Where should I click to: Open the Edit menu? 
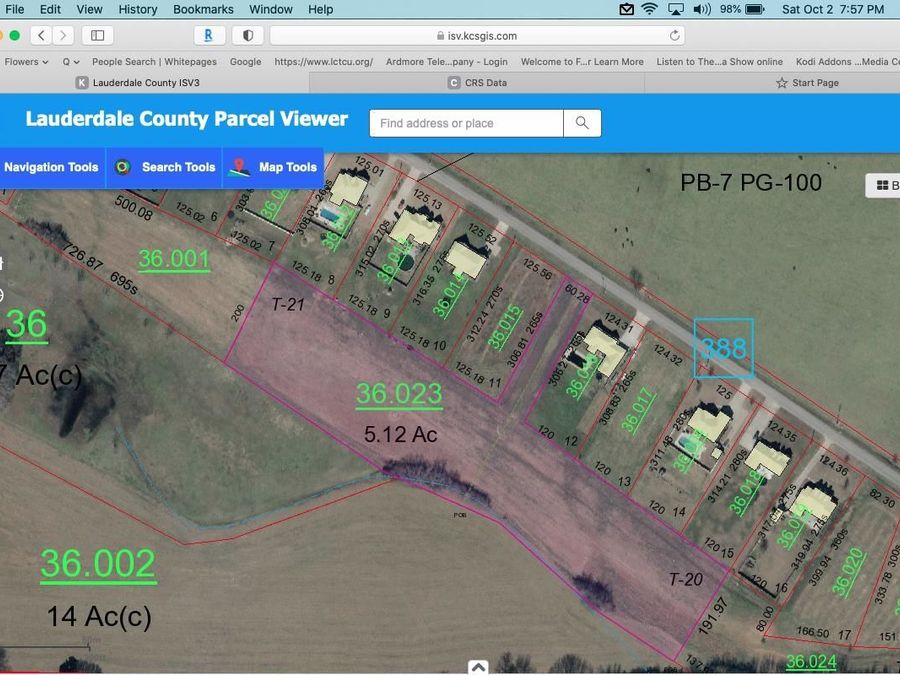point(50,9)
